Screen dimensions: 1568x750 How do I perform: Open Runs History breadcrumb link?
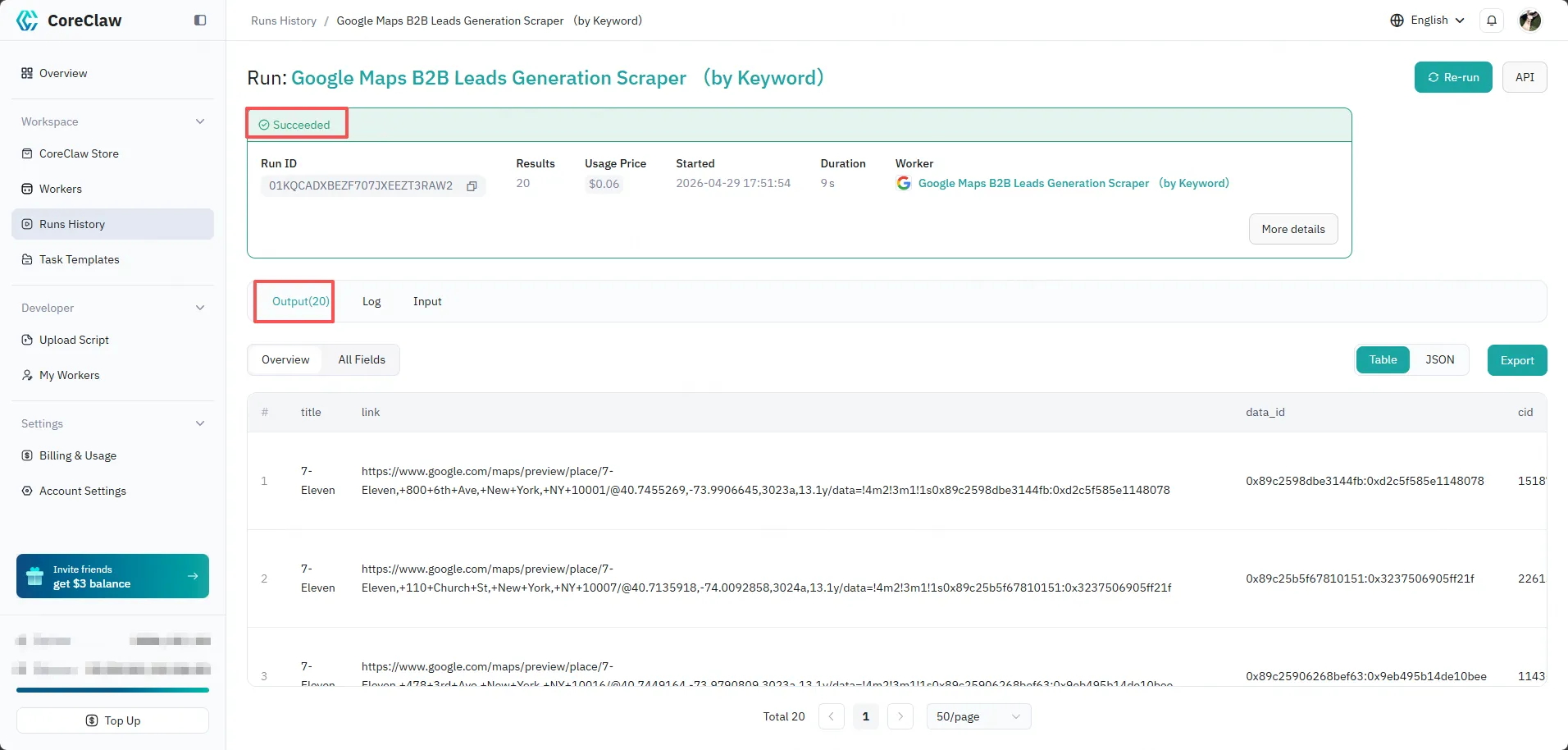[x=284, y=21]
